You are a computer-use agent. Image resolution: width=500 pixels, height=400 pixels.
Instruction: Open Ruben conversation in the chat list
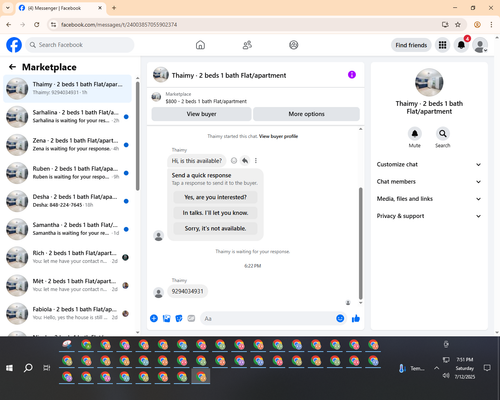tap(68, 173)
